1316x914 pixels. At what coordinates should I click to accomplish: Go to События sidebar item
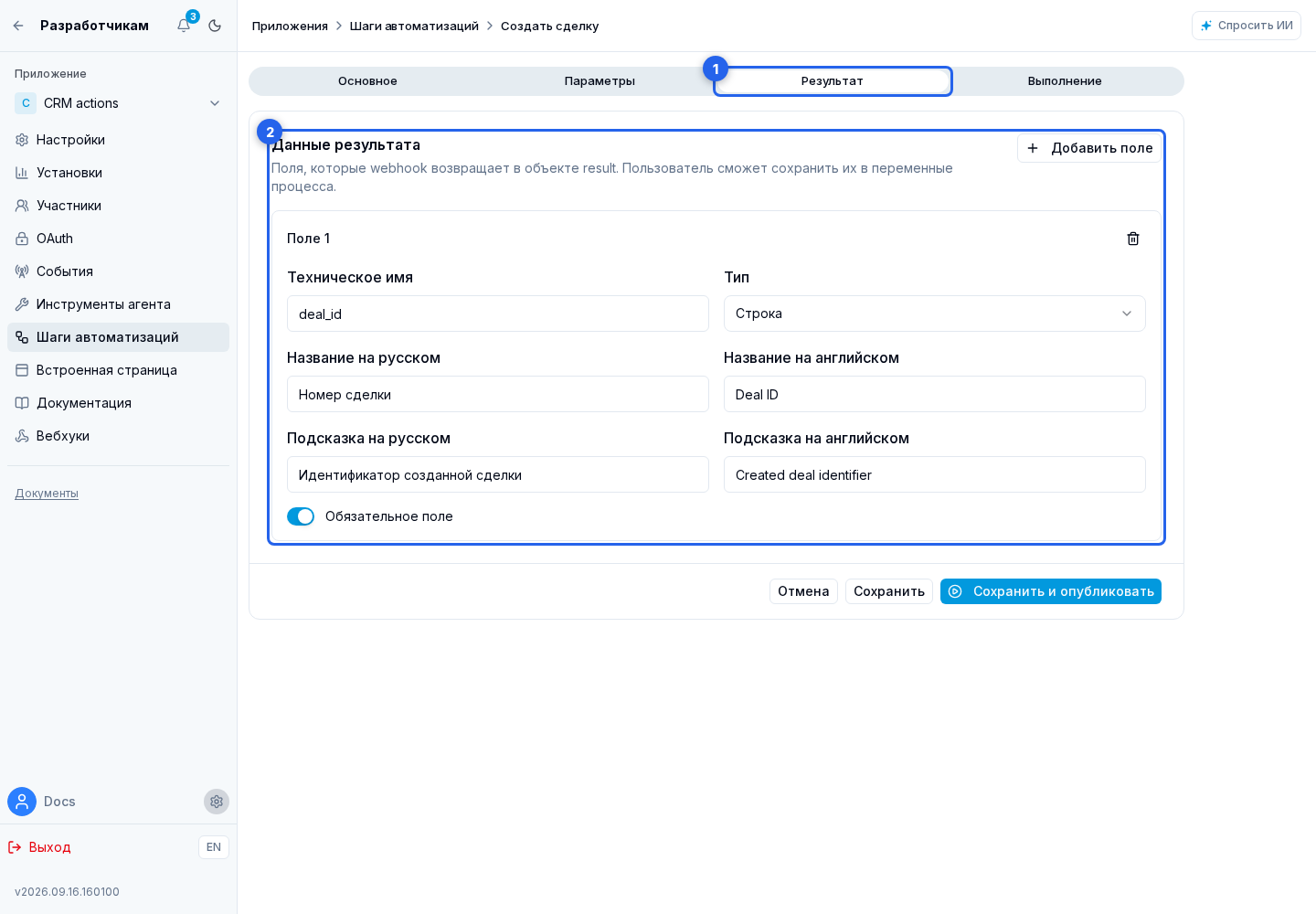tap(119, 271)
